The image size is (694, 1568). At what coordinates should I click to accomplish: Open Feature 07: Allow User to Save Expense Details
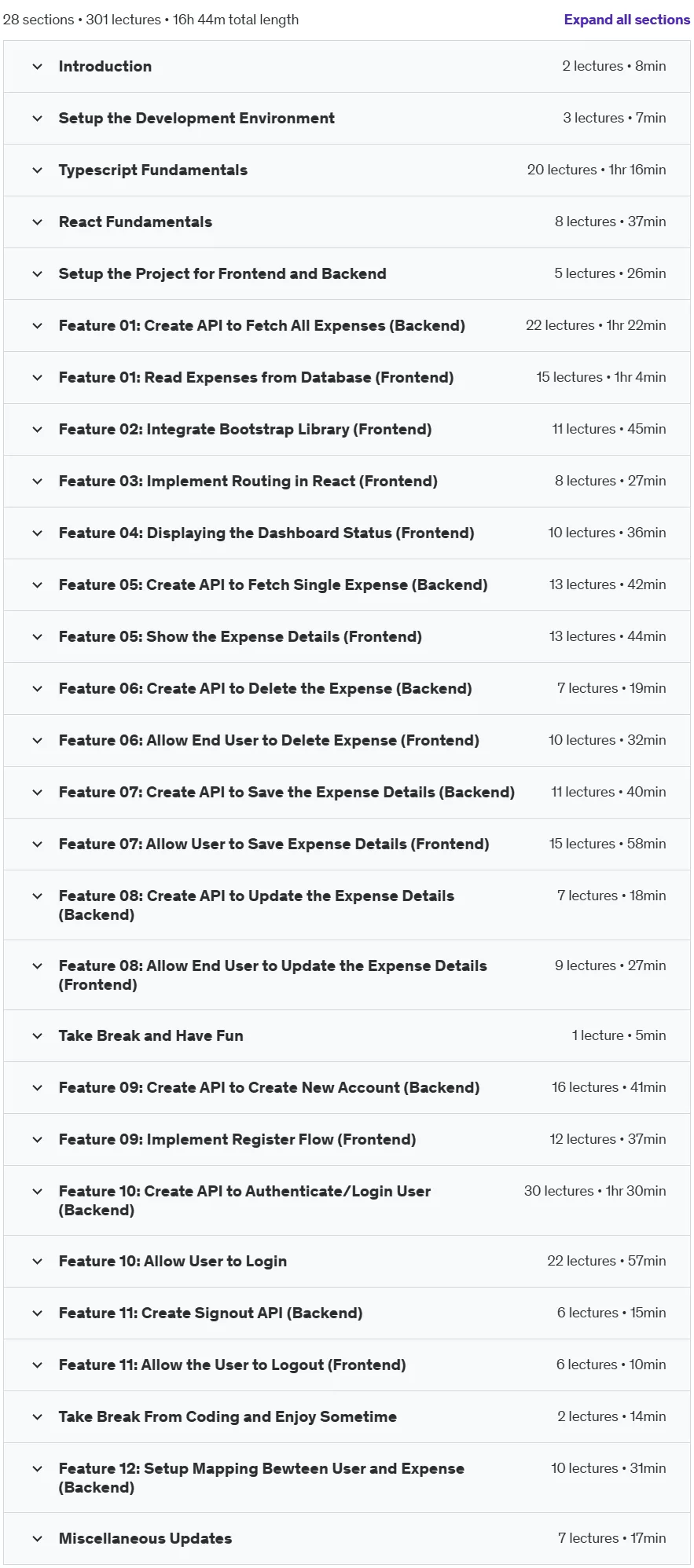coord(347,844)
